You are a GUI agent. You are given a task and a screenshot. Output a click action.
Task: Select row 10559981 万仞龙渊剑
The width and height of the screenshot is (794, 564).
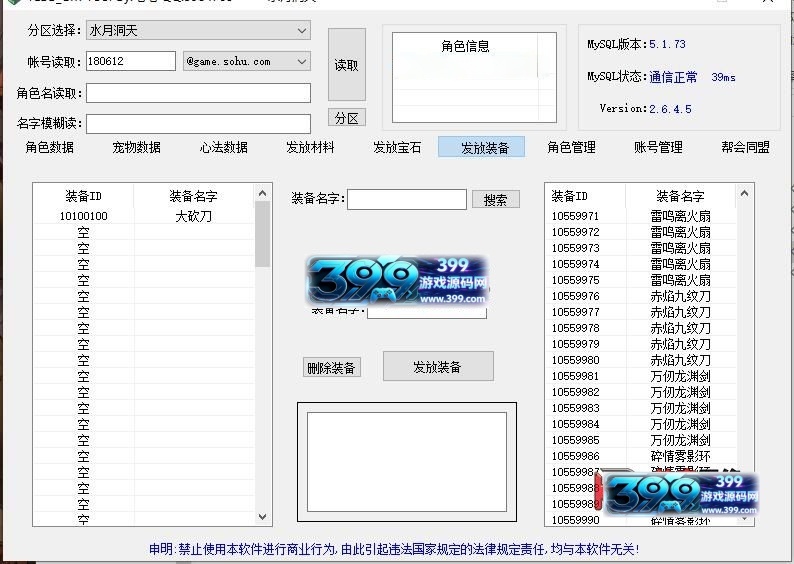tap(641, 376)
